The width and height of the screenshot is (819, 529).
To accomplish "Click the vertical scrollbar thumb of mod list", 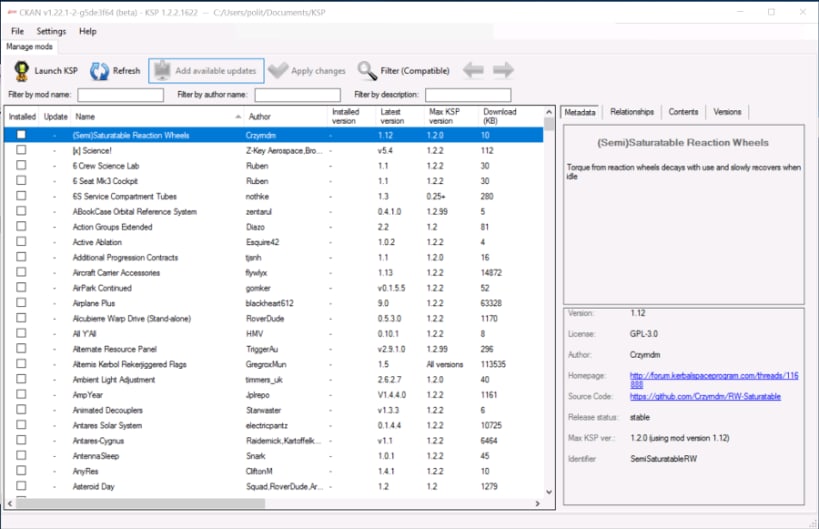I will click(x=549, y=124).
